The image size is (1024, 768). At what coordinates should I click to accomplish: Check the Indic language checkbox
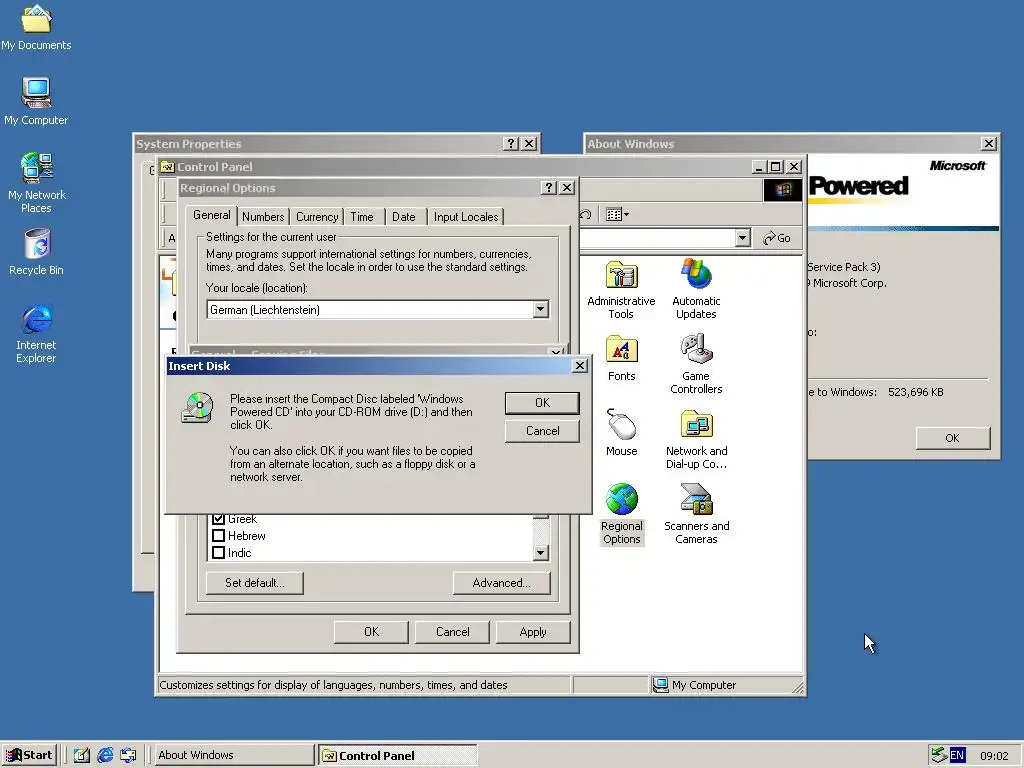219,552
